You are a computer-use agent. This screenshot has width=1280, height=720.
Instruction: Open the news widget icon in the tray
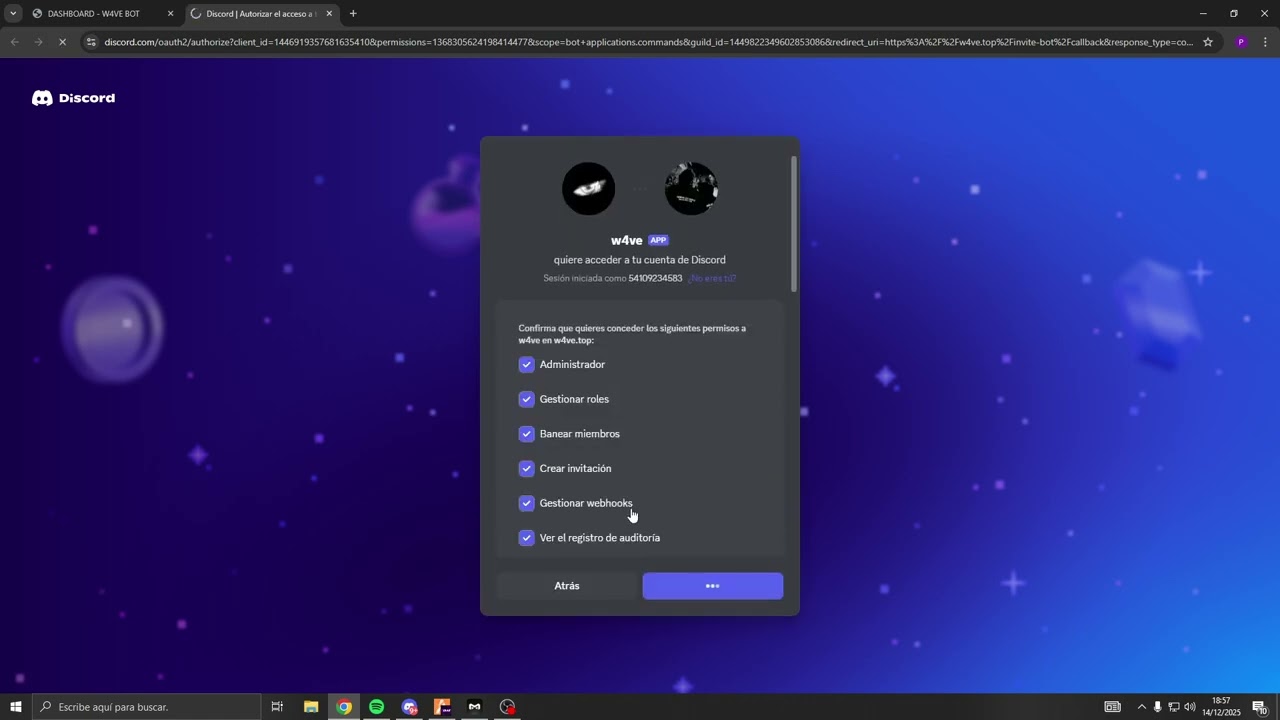click(1112, 707)
